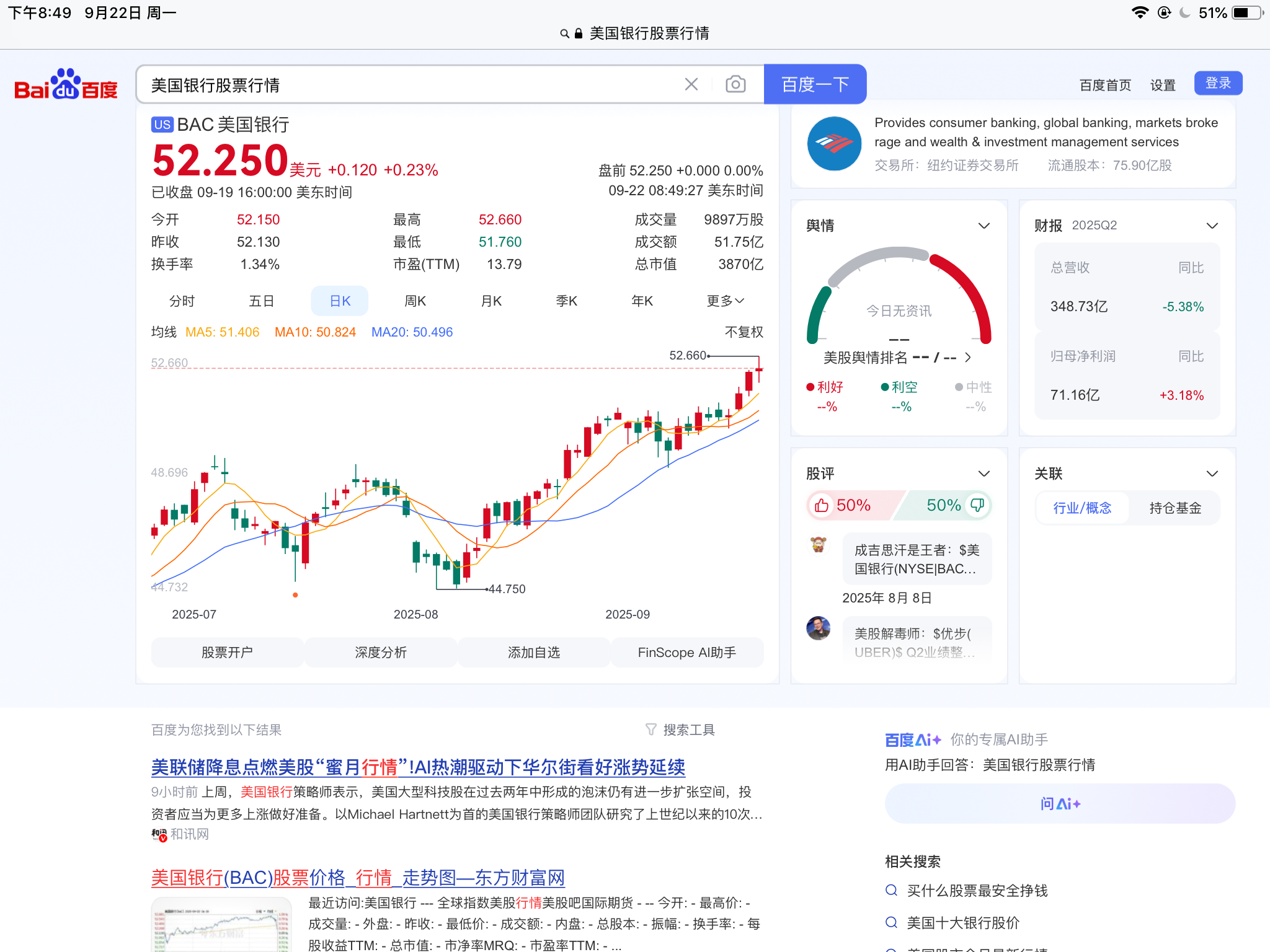Open related search 美国十大银行股价
This screenshot has height=952, width=1270.
point(963,923)
